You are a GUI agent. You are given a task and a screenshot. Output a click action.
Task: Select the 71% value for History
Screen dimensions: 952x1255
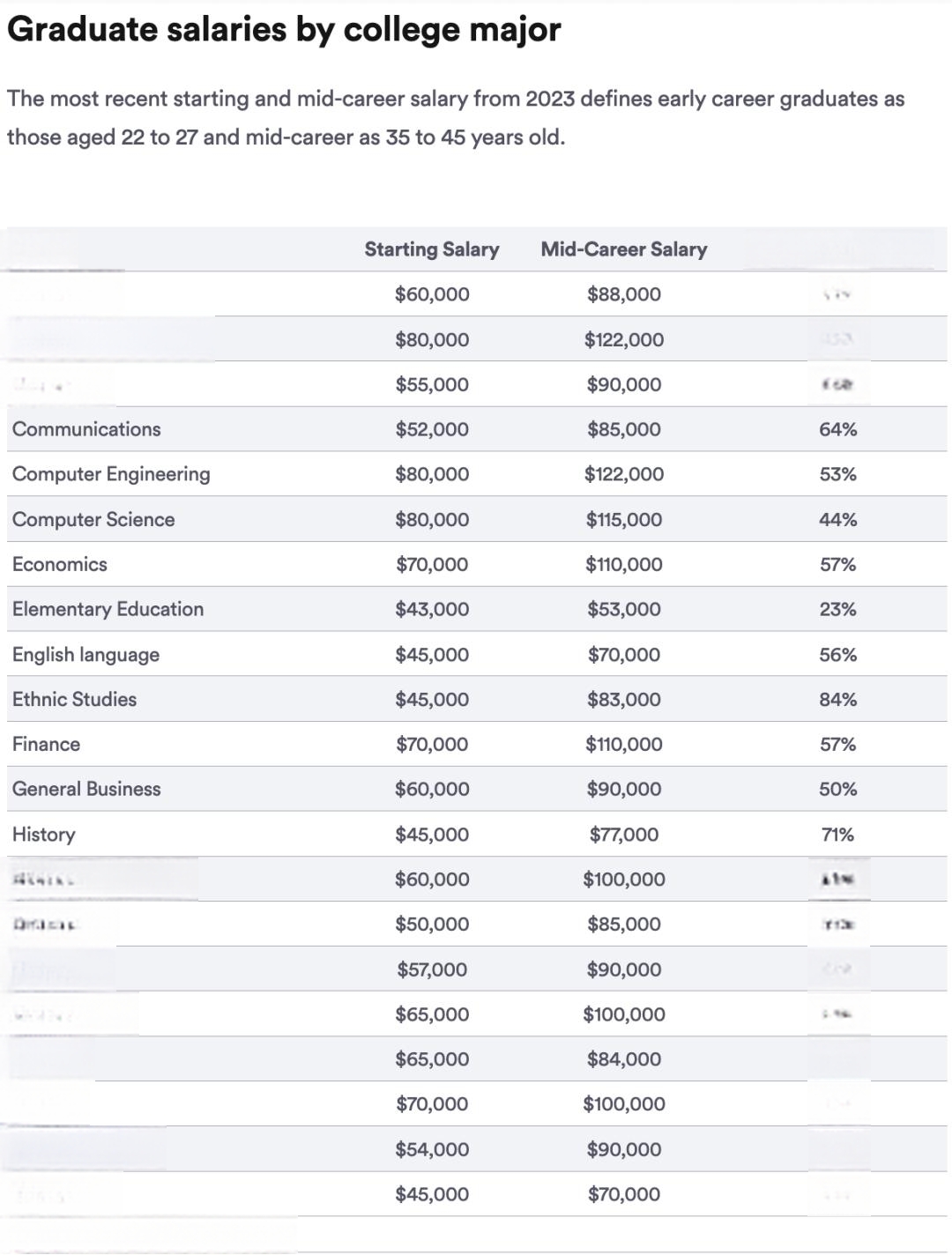837,835
